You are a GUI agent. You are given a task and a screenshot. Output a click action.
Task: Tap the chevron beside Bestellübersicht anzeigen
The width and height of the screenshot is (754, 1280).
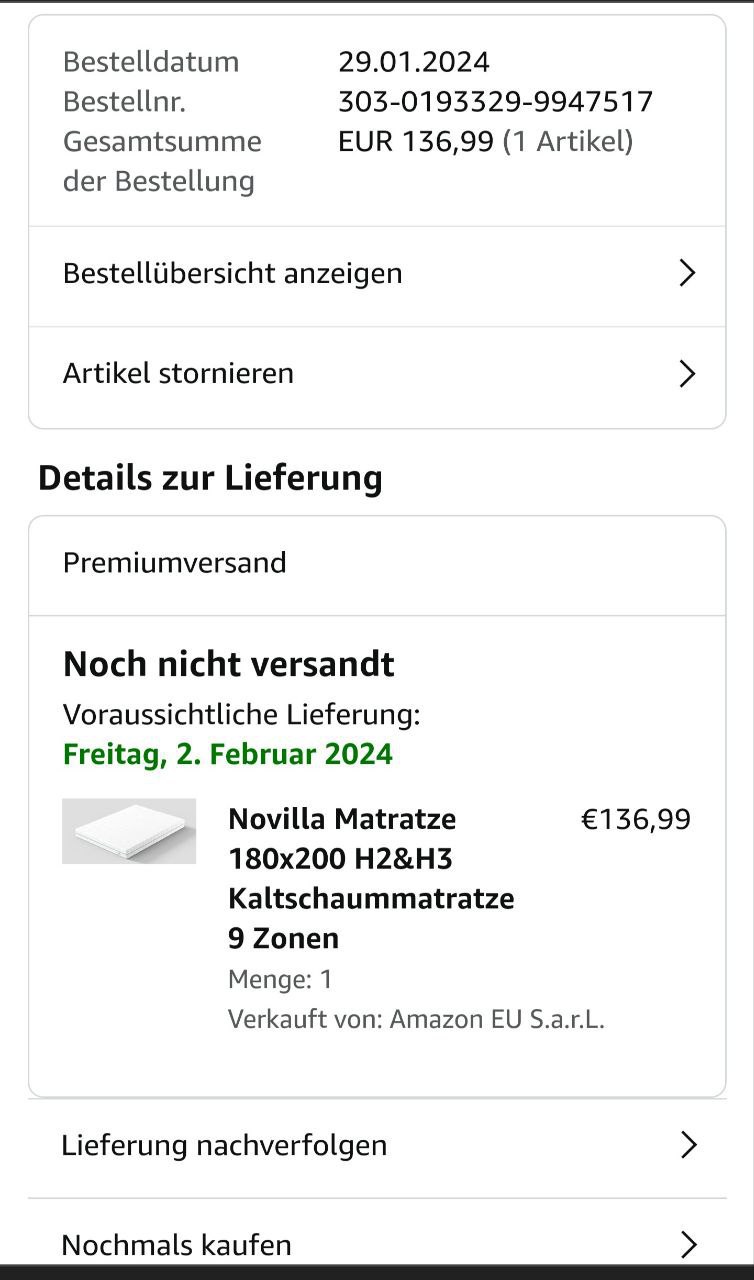click(687, 273)
